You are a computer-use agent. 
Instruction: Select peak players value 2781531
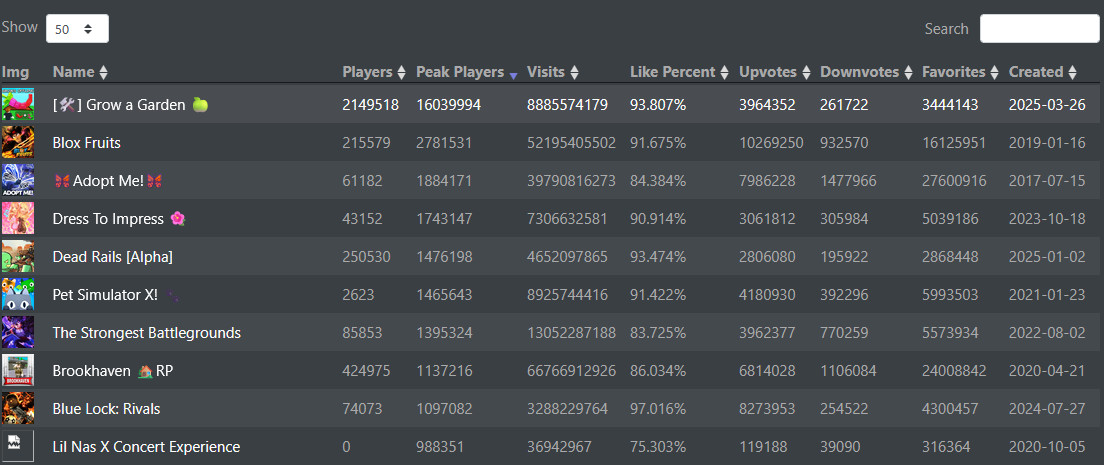[x=444, y=143]
